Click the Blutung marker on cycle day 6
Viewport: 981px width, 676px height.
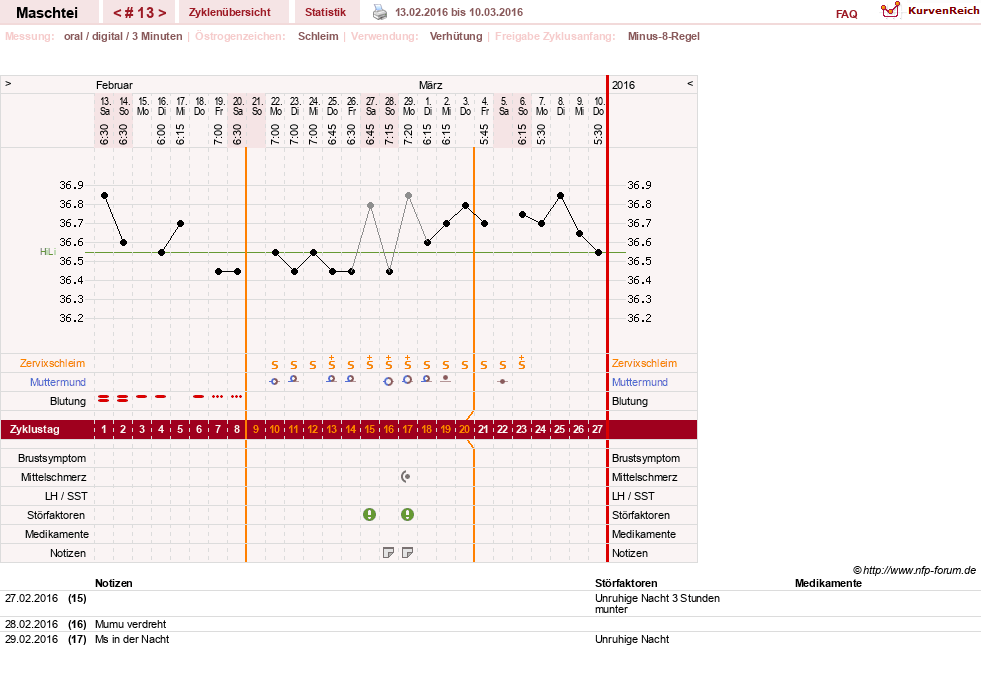199,396
